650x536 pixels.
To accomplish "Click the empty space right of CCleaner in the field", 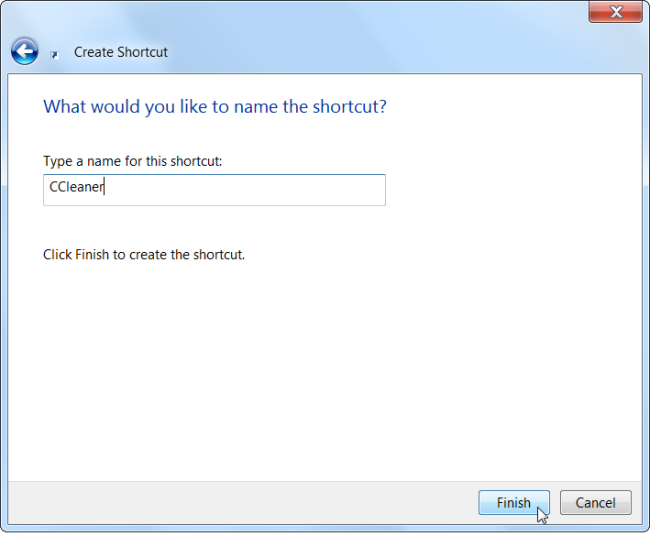I will (x=250, y=190).
